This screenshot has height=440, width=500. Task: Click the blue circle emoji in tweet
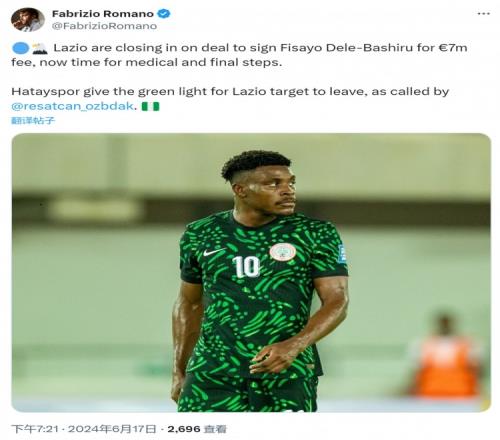click(x=21, y=48)
